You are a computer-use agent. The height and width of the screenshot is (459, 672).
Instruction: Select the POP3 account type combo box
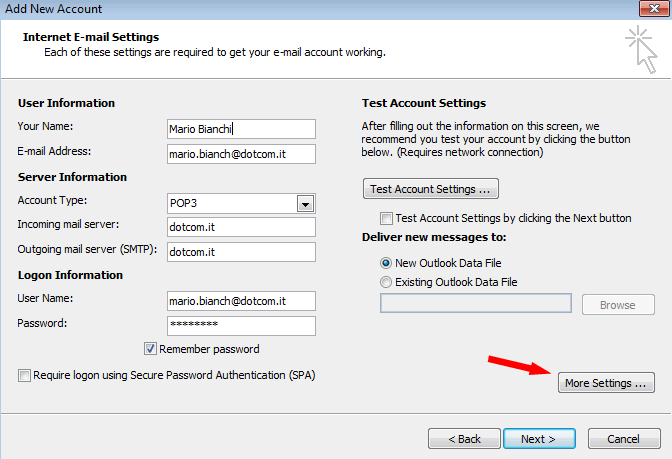(241, 204)
